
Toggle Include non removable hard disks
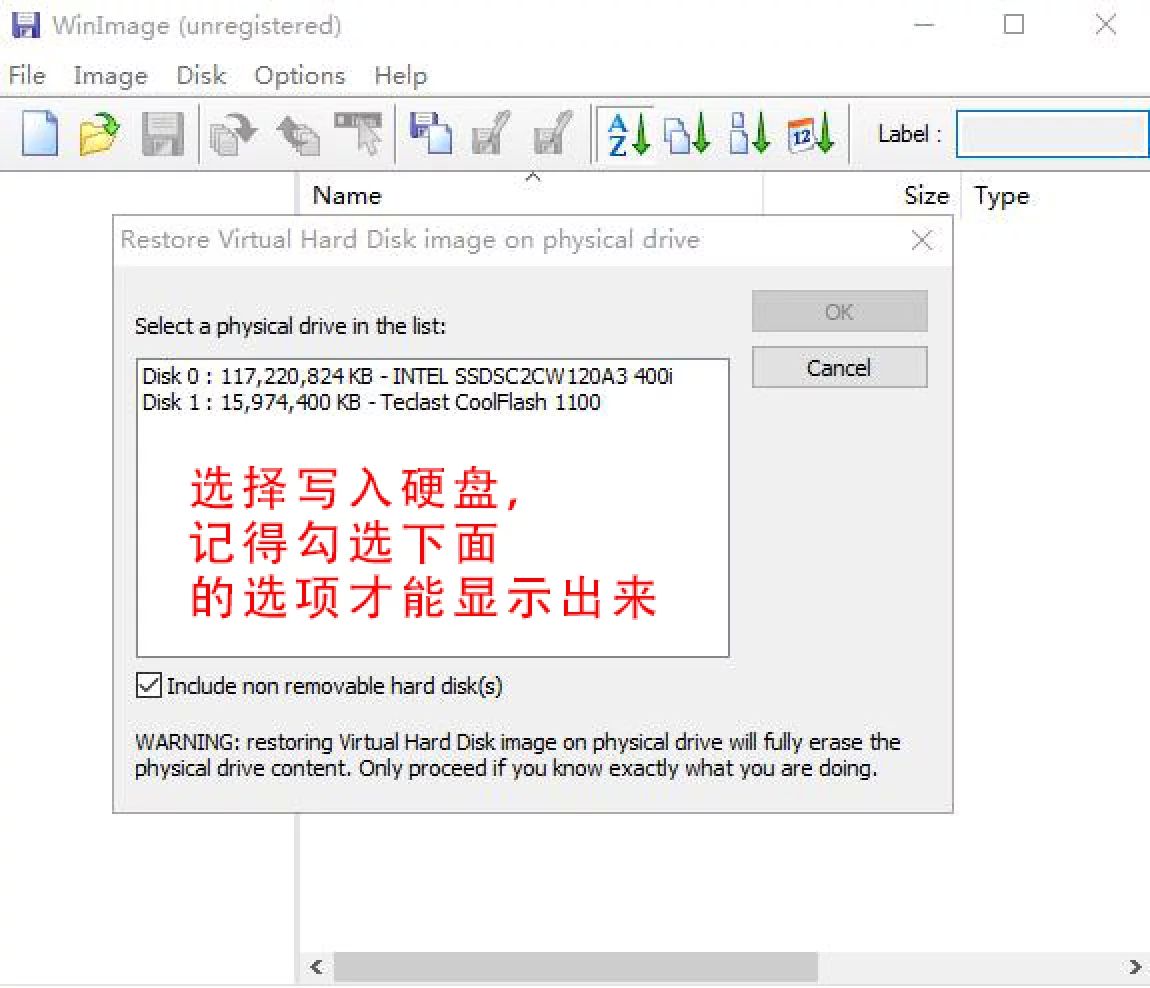pyautogui.click(x=148, y=685)
